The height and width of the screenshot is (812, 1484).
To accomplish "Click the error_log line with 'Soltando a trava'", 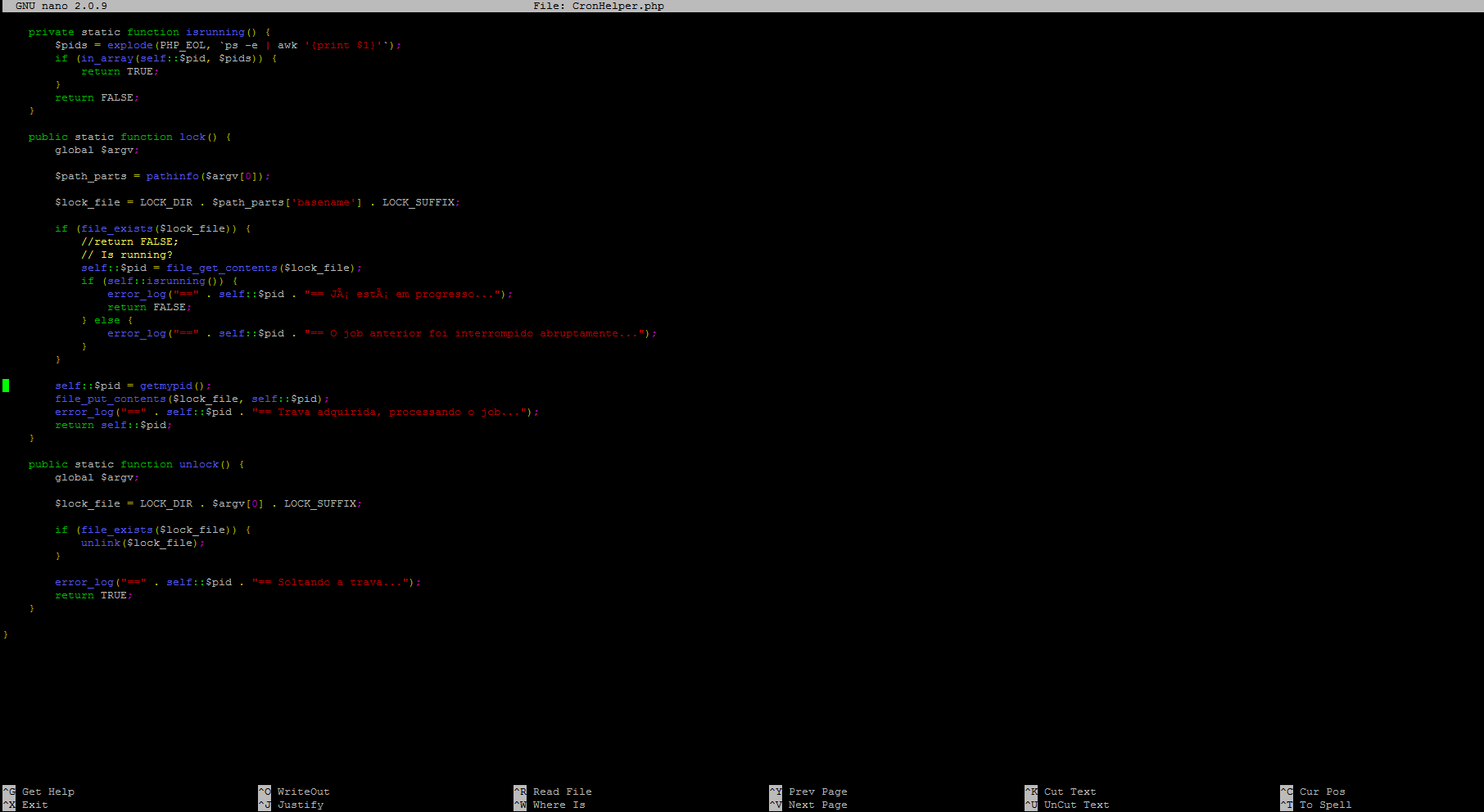I will pos(238,582).
